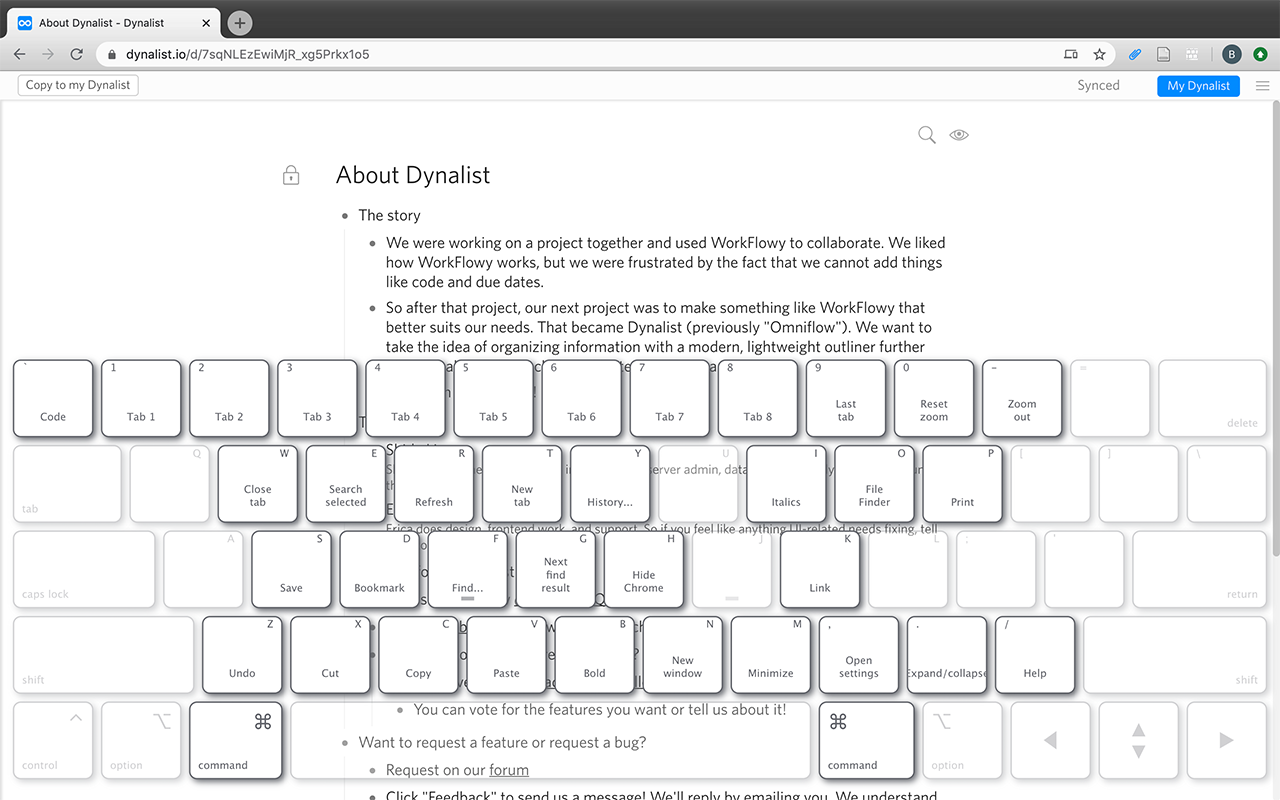Screen dimensions: 1280x800
Task: Click the Close tab shortcut key
Action: click(x=257, y=484)
